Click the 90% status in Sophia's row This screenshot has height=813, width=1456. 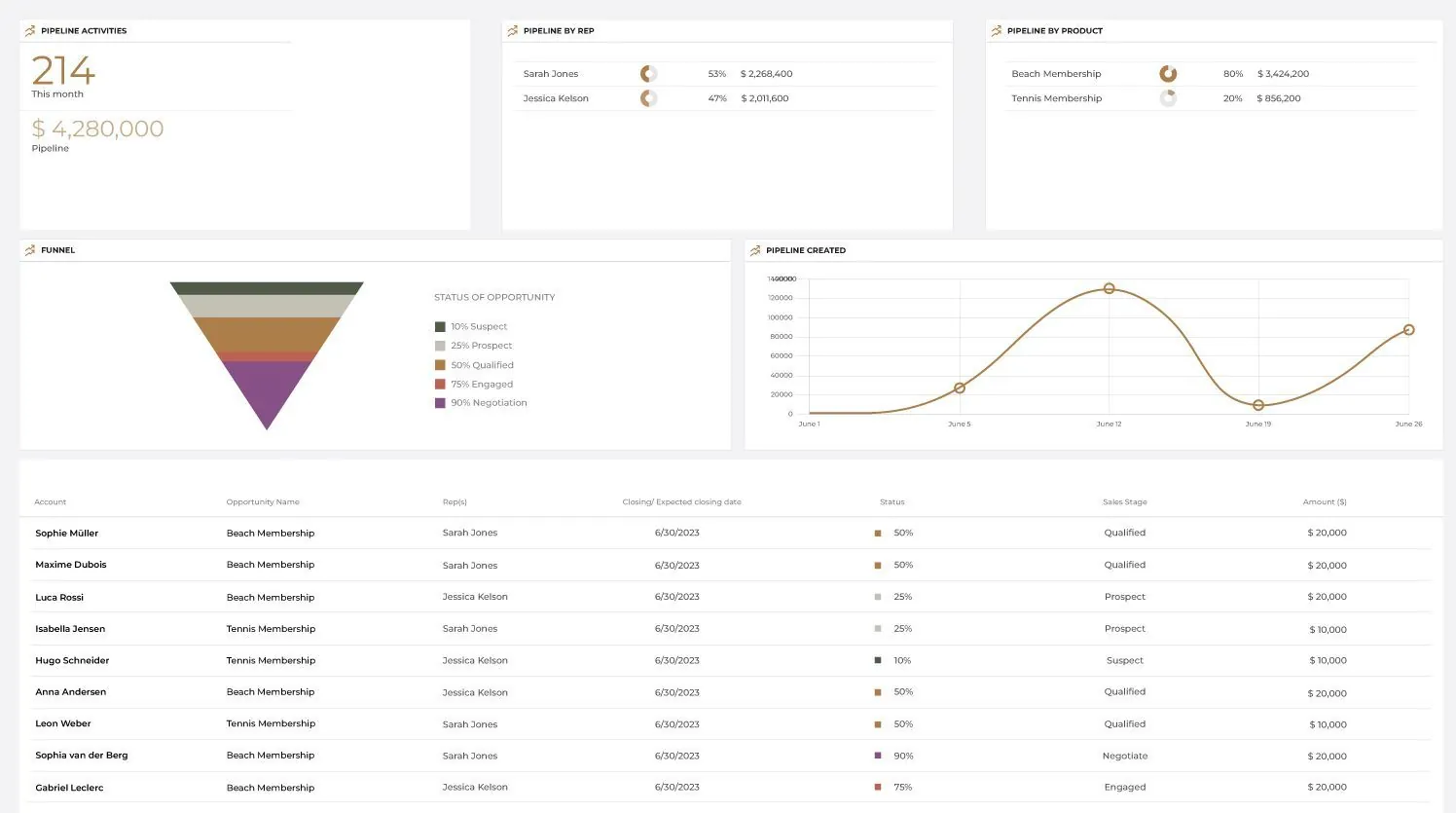click(903, 756)
